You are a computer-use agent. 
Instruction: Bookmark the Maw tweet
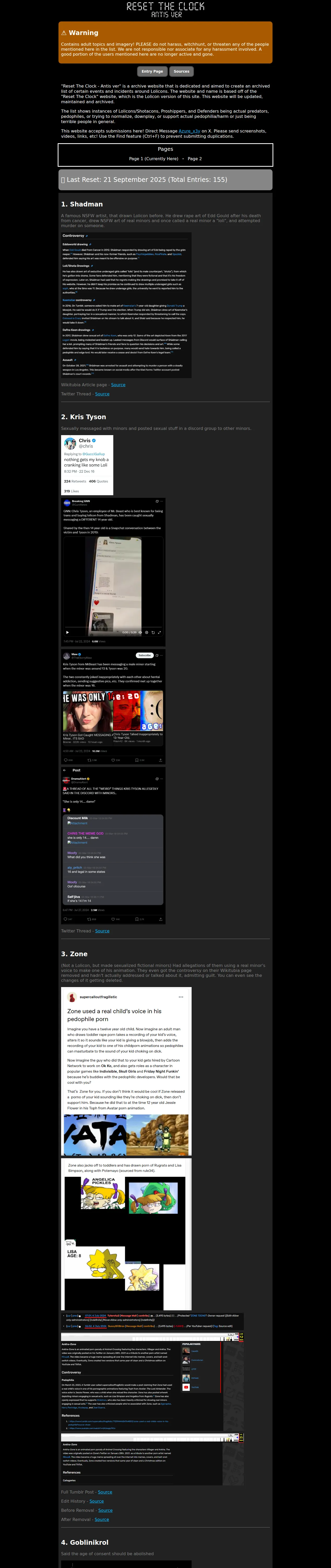point(136,760)
